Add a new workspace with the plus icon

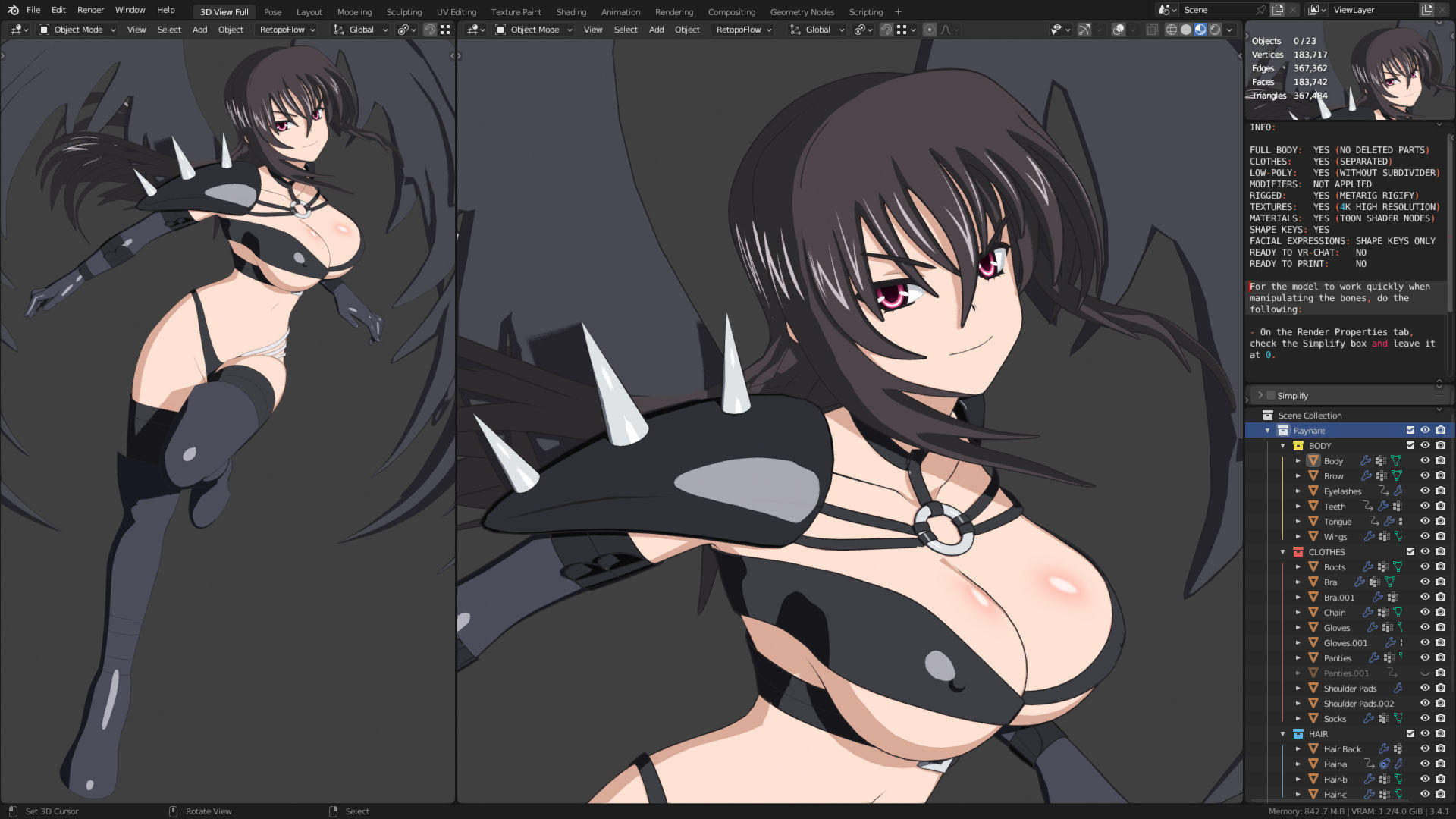(x=898, y=12)
